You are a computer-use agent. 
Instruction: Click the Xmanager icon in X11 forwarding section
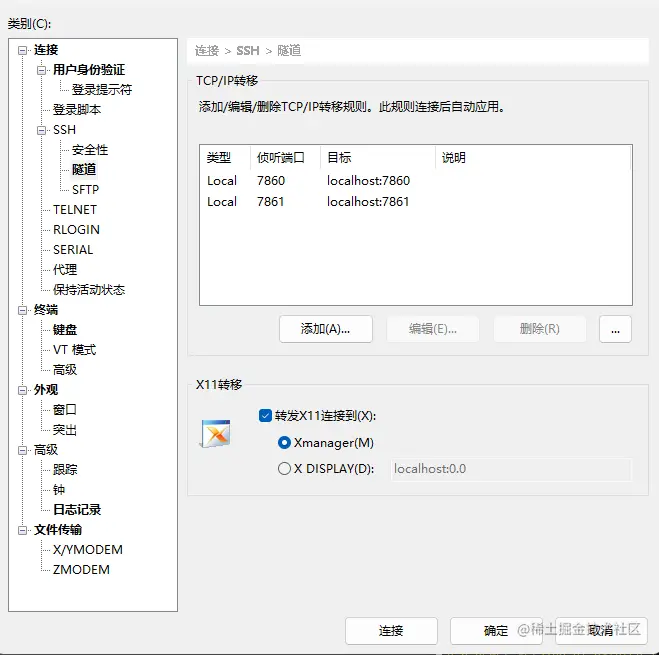click(x=215, y=433)
